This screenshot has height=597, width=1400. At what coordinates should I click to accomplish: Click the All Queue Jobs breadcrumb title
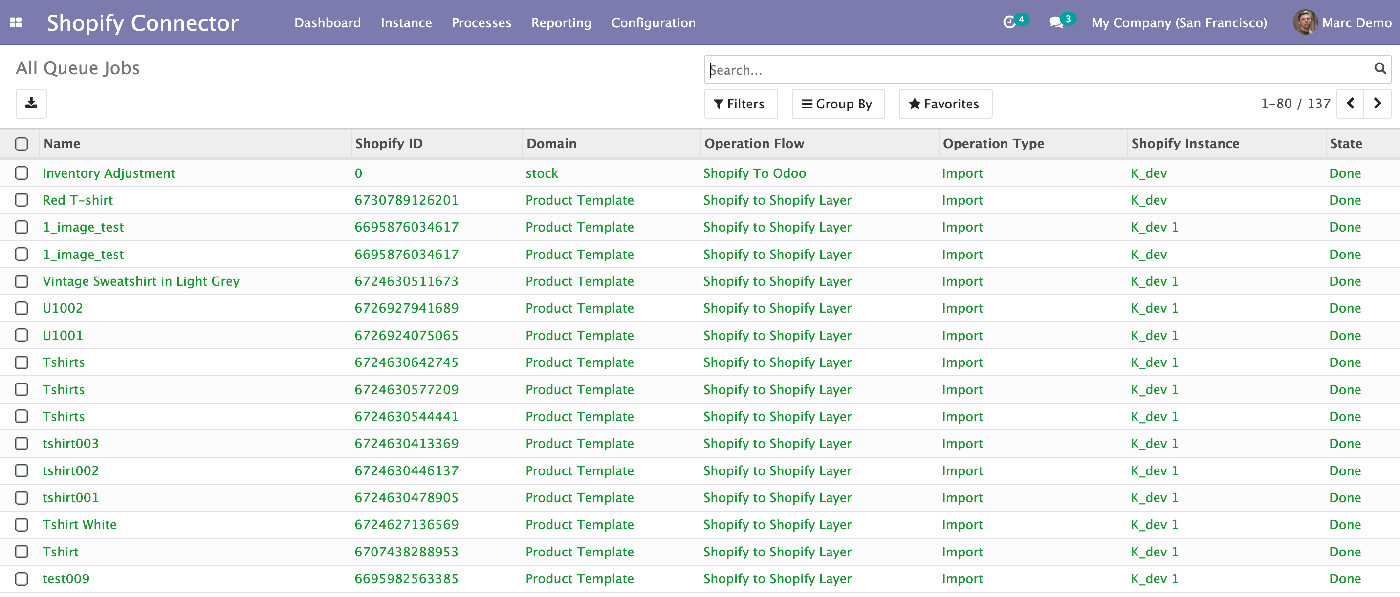pyautogui.click(x=78, y=68)
